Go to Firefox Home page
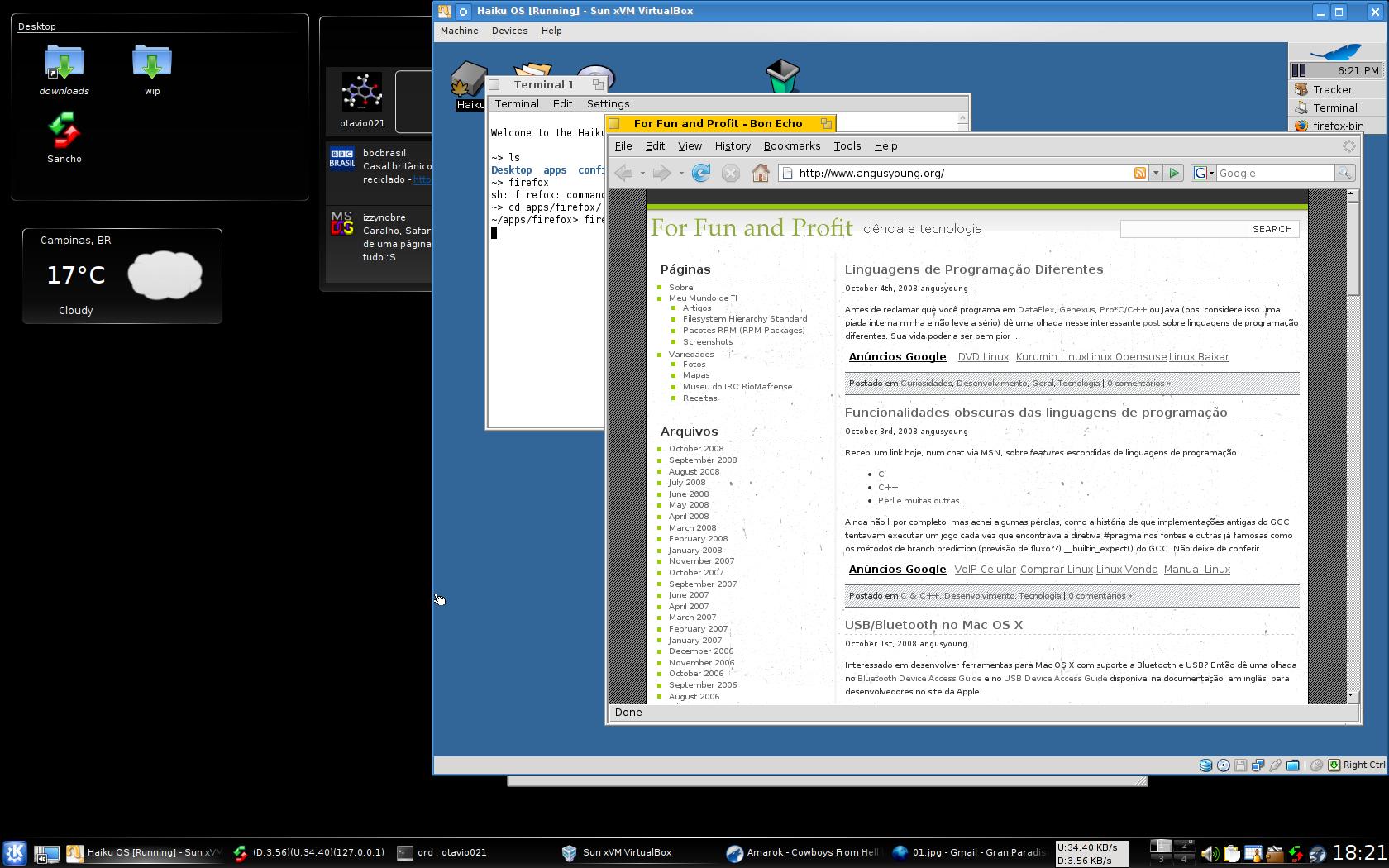This screenshot has width=1389, height=868. point(761,173)
